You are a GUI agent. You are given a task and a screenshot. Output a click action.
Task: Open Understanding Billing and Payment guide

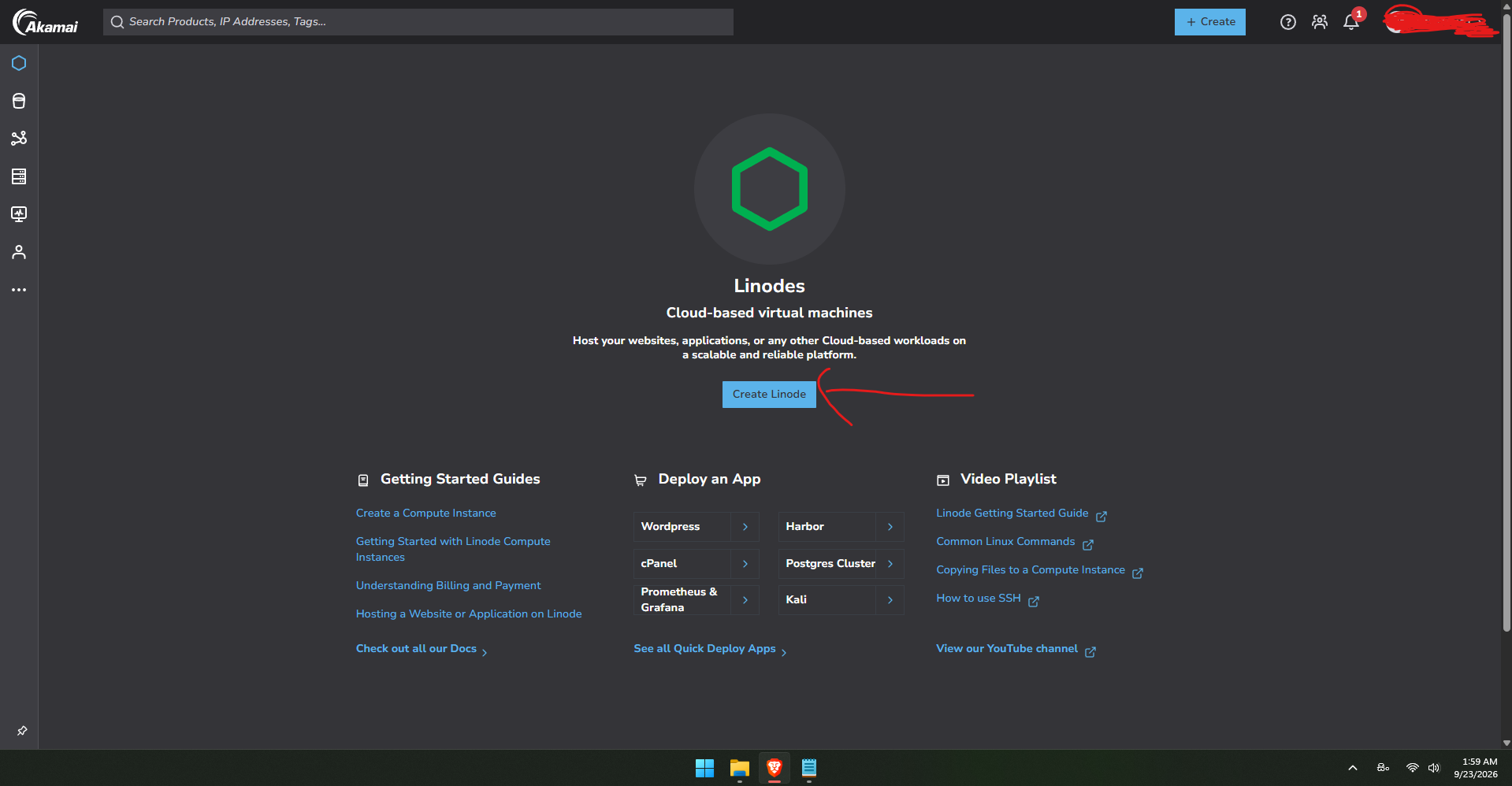(448, 586)
